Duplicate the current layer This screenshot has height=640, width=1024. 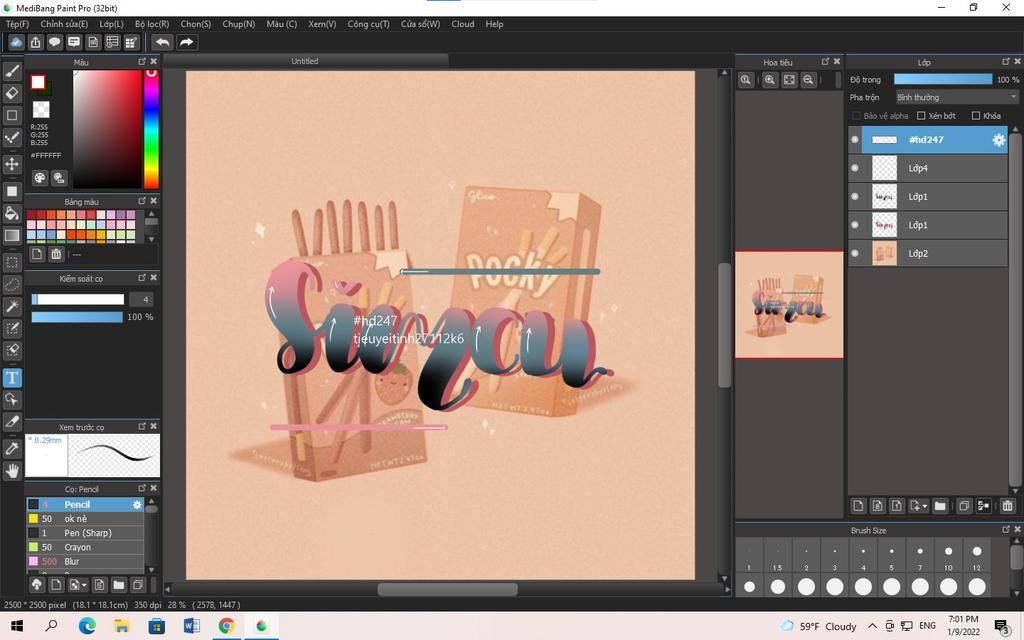pyautogui.click(x=964, y=506)
